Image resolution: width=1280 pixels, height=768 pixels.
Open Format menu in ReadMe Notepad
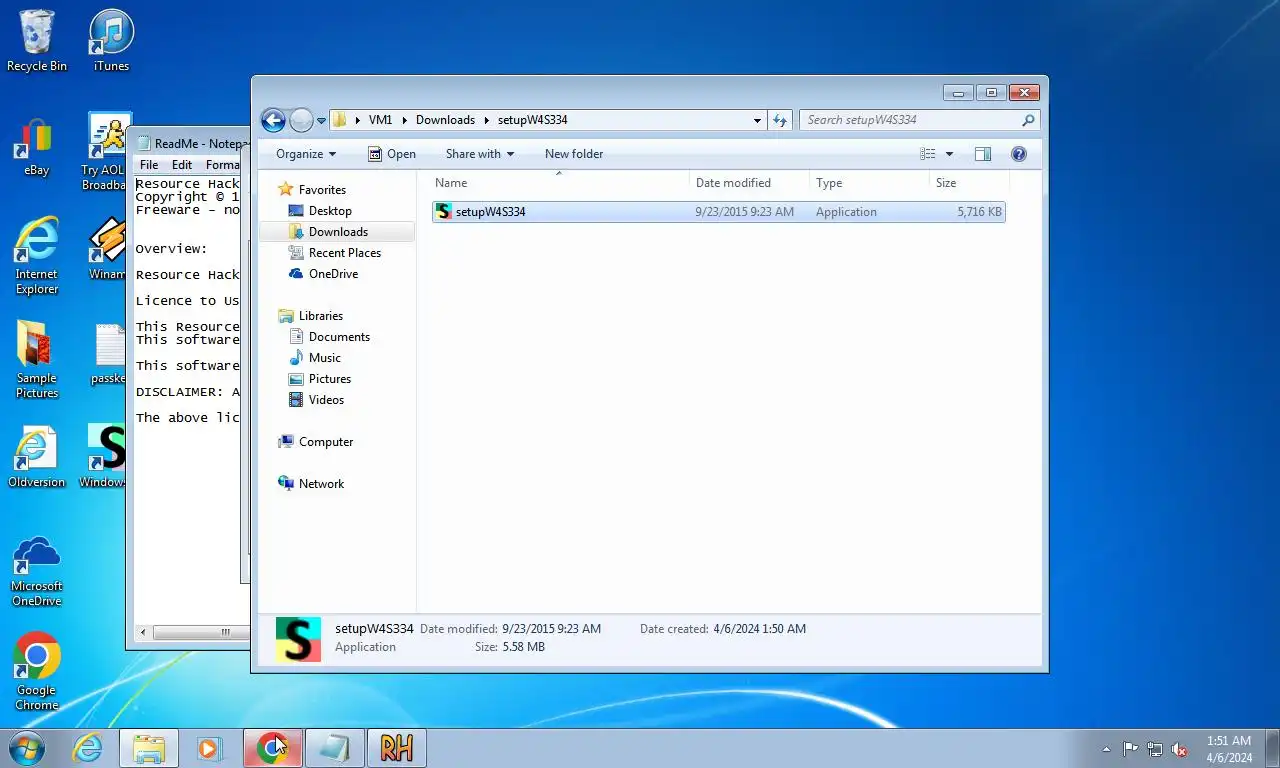pos(223,165)
